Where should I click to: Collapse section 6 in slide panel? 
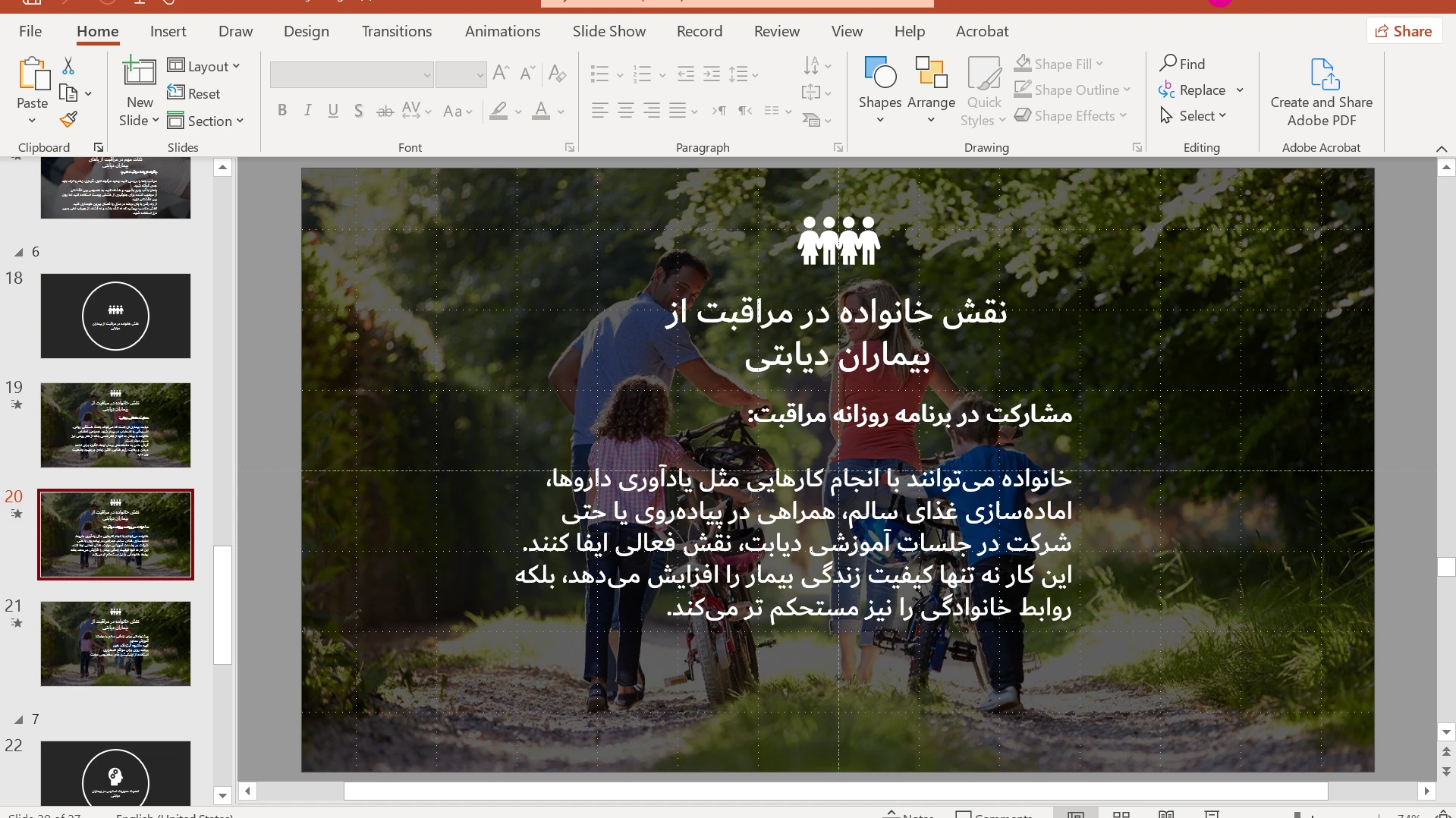pos(19,253)
